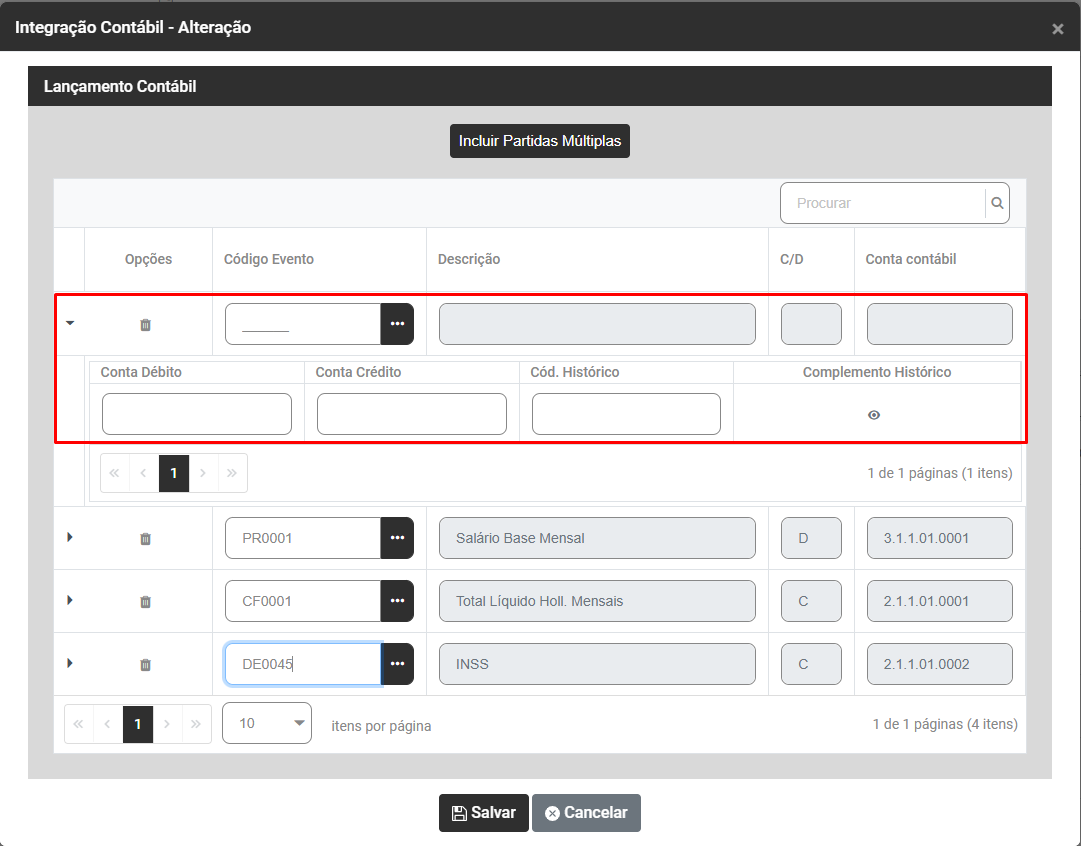Collapse the expanded first row
Viewport: 1081px width, 846px height.
69,323
